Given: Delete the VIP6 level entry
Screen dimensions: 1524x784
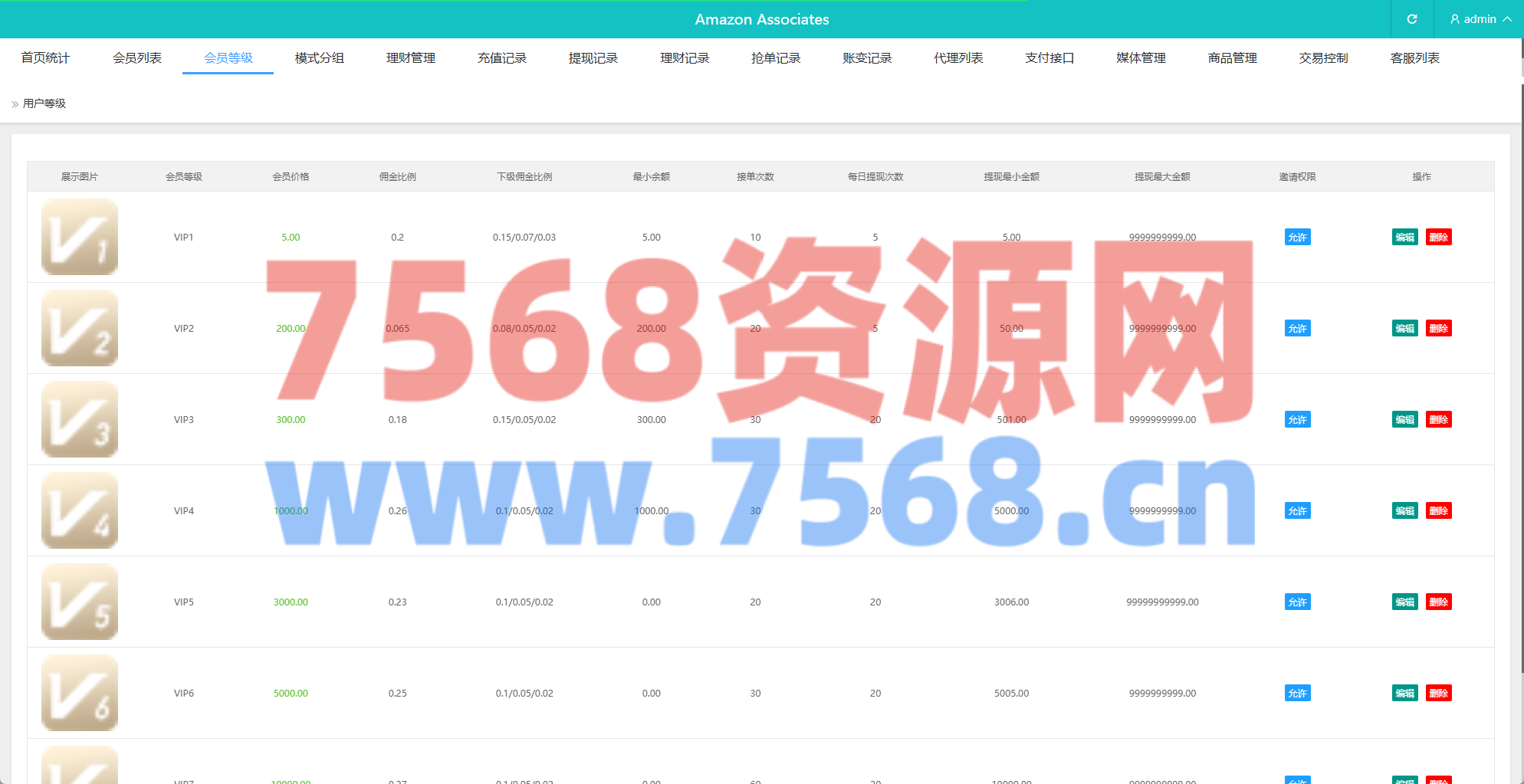Looking at the screenshot, I should pyautogui.click(x=1438, y=694).
